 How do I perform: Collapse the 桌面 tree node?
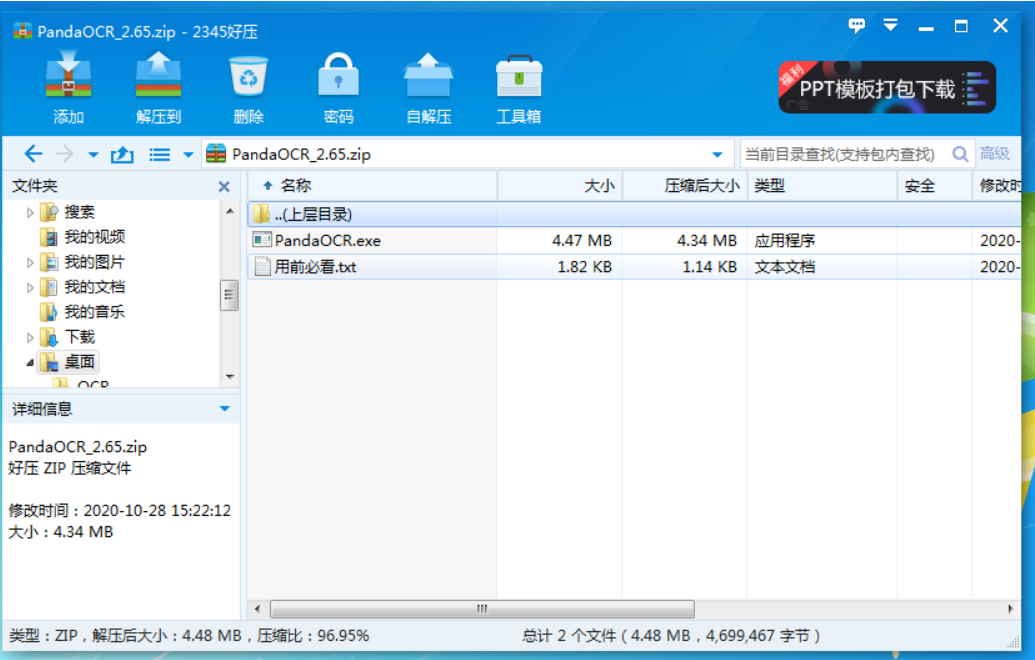click(30, 362)
